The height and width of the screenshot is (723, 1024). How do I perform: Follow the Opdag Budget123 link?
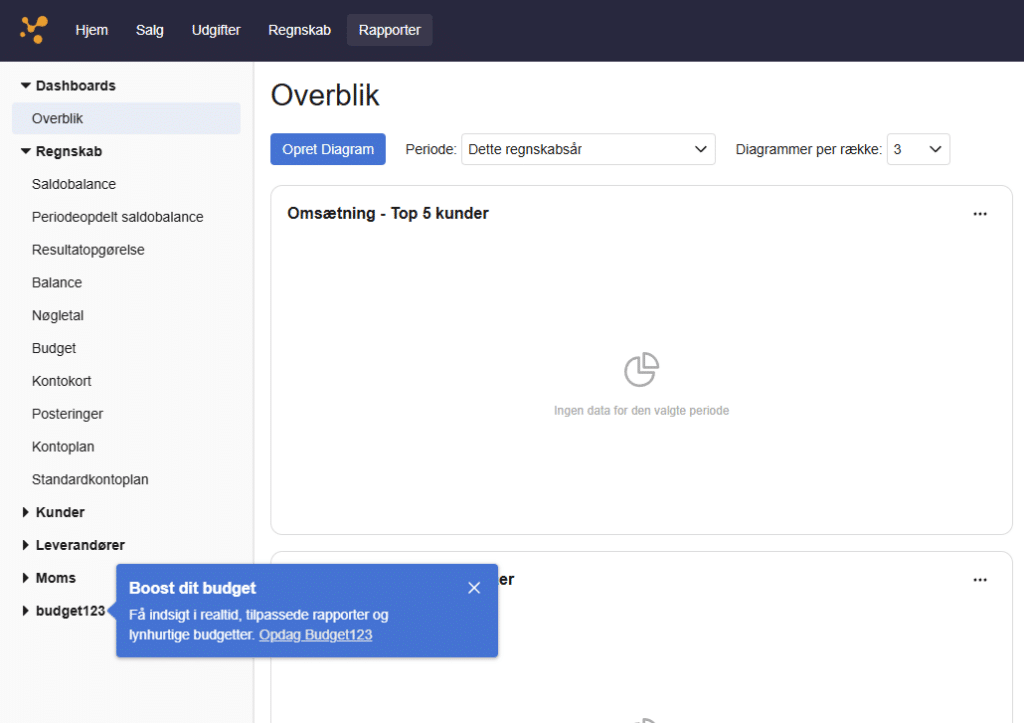point(315,635)
